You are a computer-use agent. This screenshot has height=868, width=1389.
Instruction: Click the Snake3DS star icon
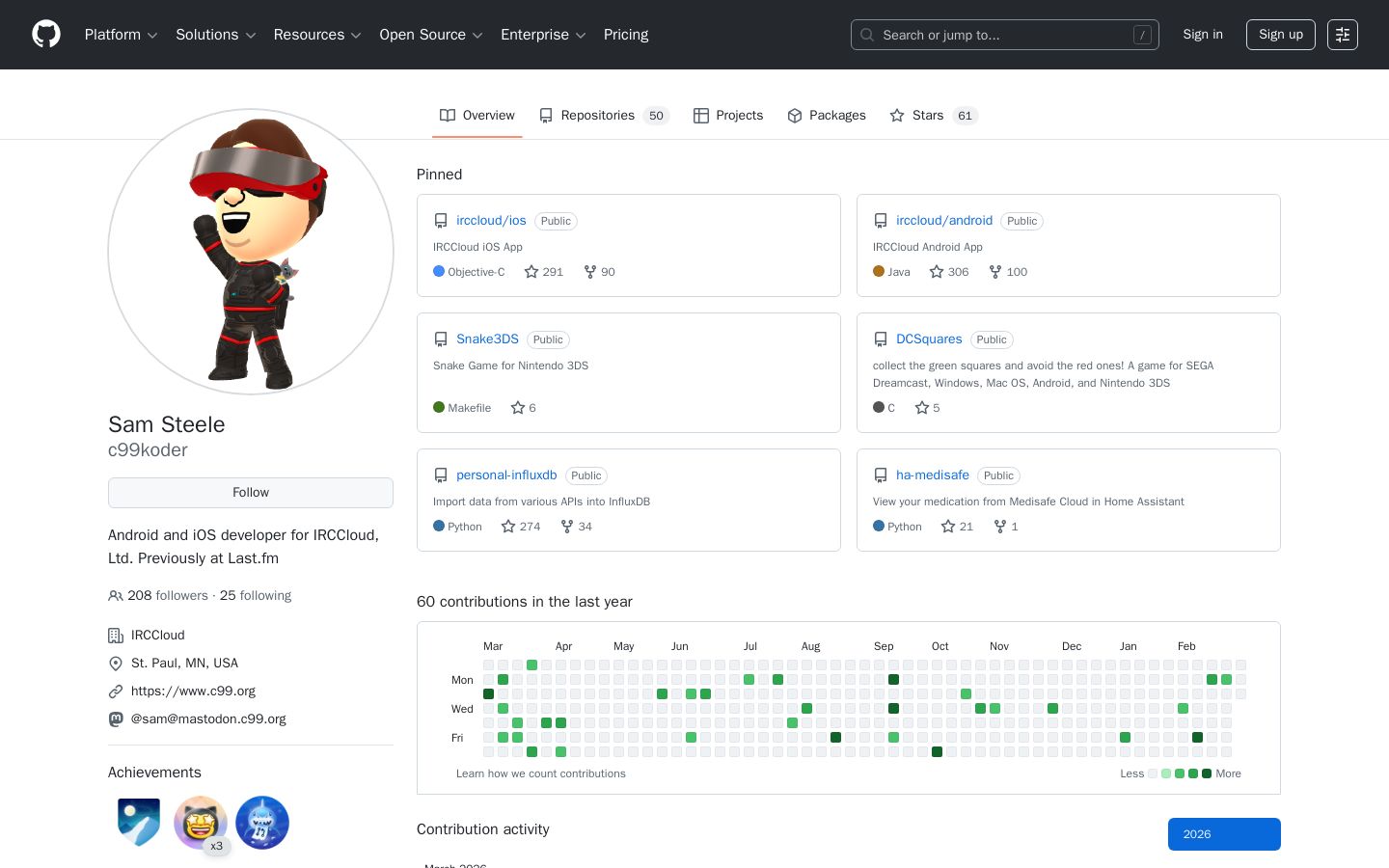518,408
